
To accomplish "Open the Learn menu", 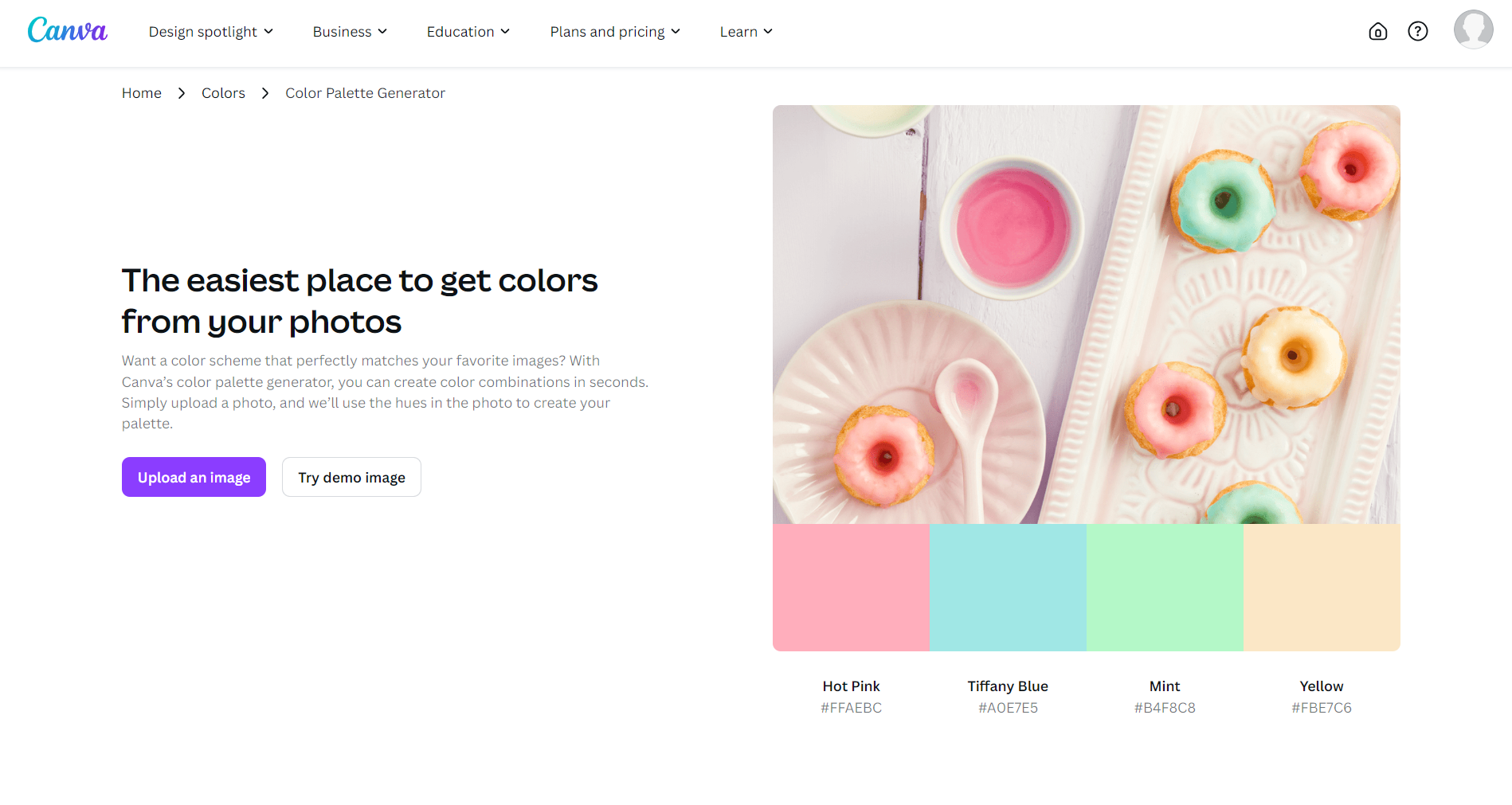I will tap(746, 32).
